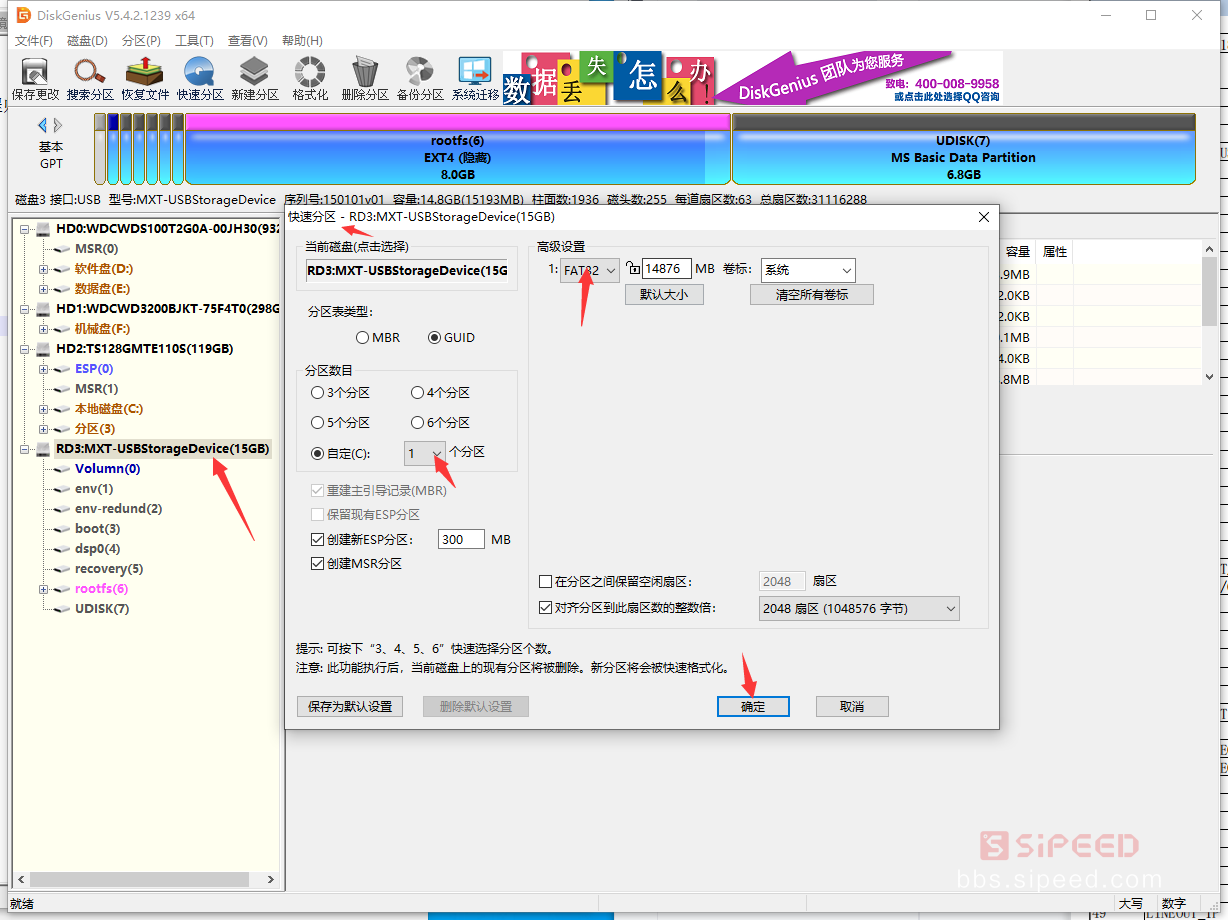Open the 搜索分区 search tool

pos(90,79)
